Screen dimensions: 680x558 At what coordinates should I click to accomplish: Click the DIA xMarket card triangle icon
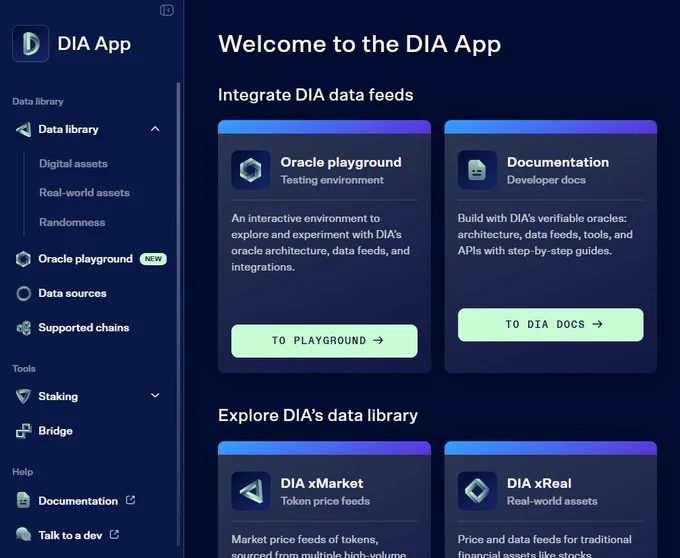click(251, 491)
